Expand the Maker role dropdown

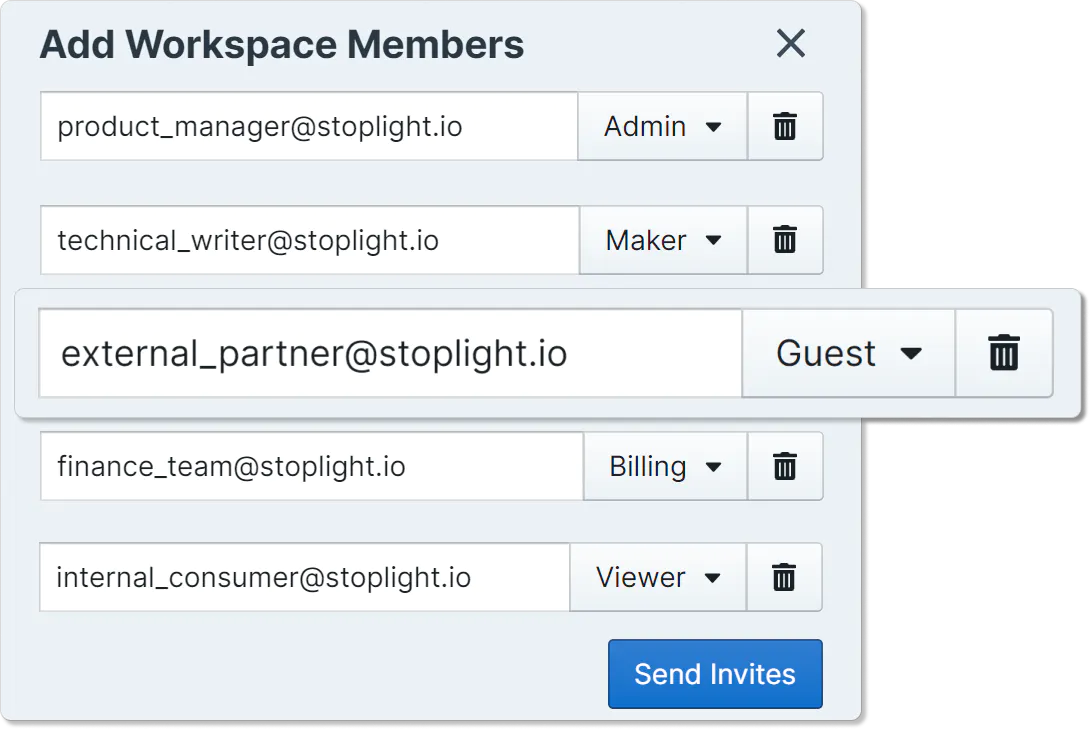click(x=663, y=240)
